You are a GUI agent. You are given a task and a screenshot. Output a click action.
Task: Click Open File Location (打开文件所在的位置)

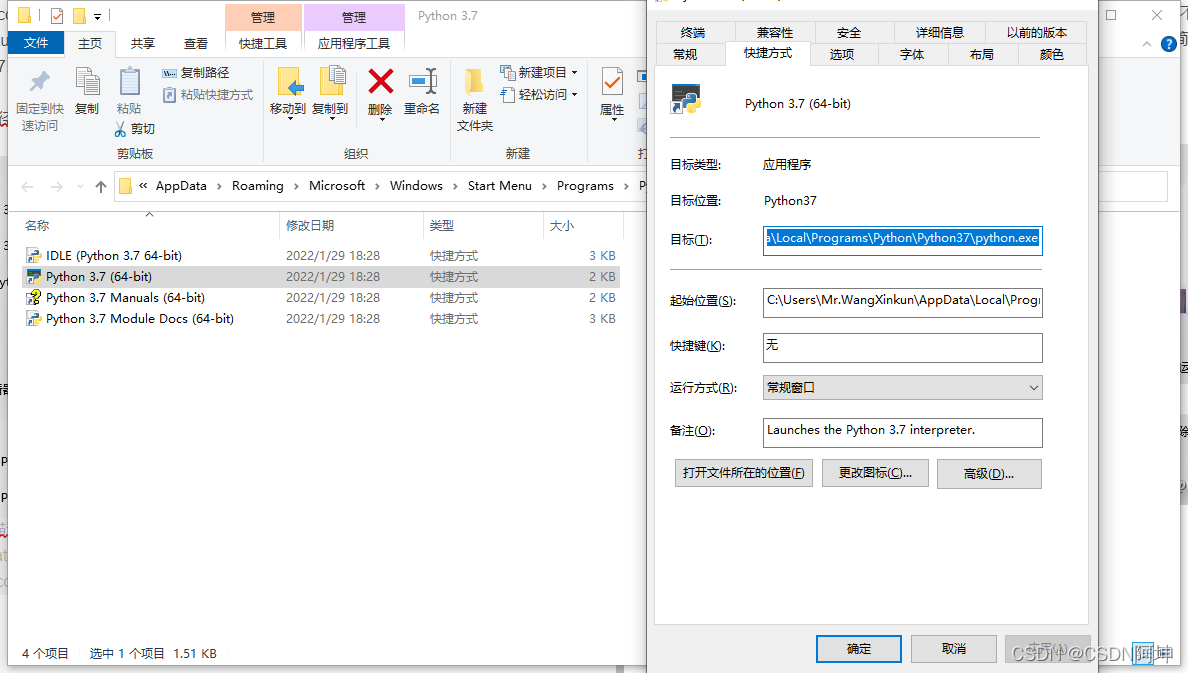coord(743,473)
